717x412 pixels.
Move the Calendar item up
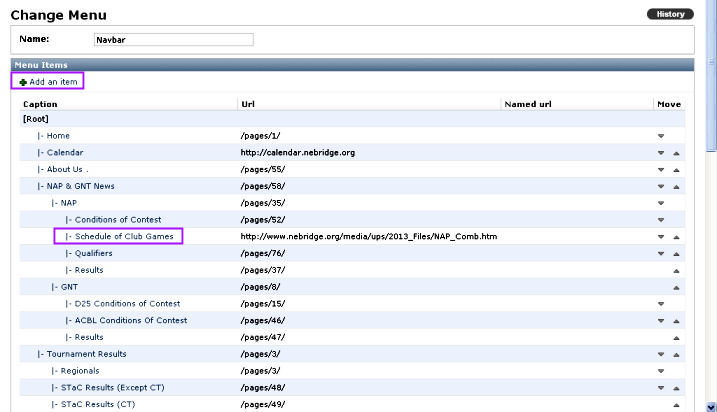click(676, 153)
